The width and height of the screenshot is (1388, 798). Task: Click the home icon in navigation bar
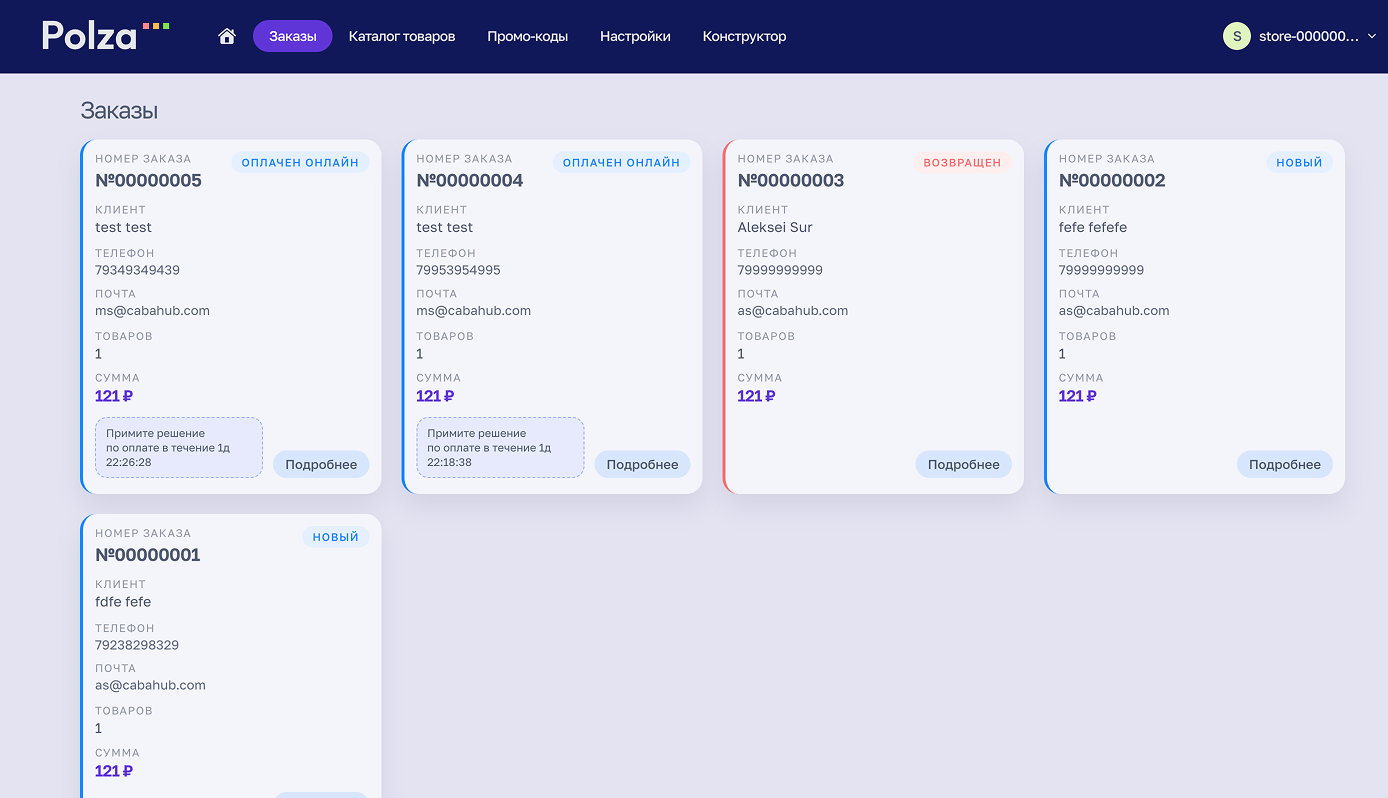(227, 36)
